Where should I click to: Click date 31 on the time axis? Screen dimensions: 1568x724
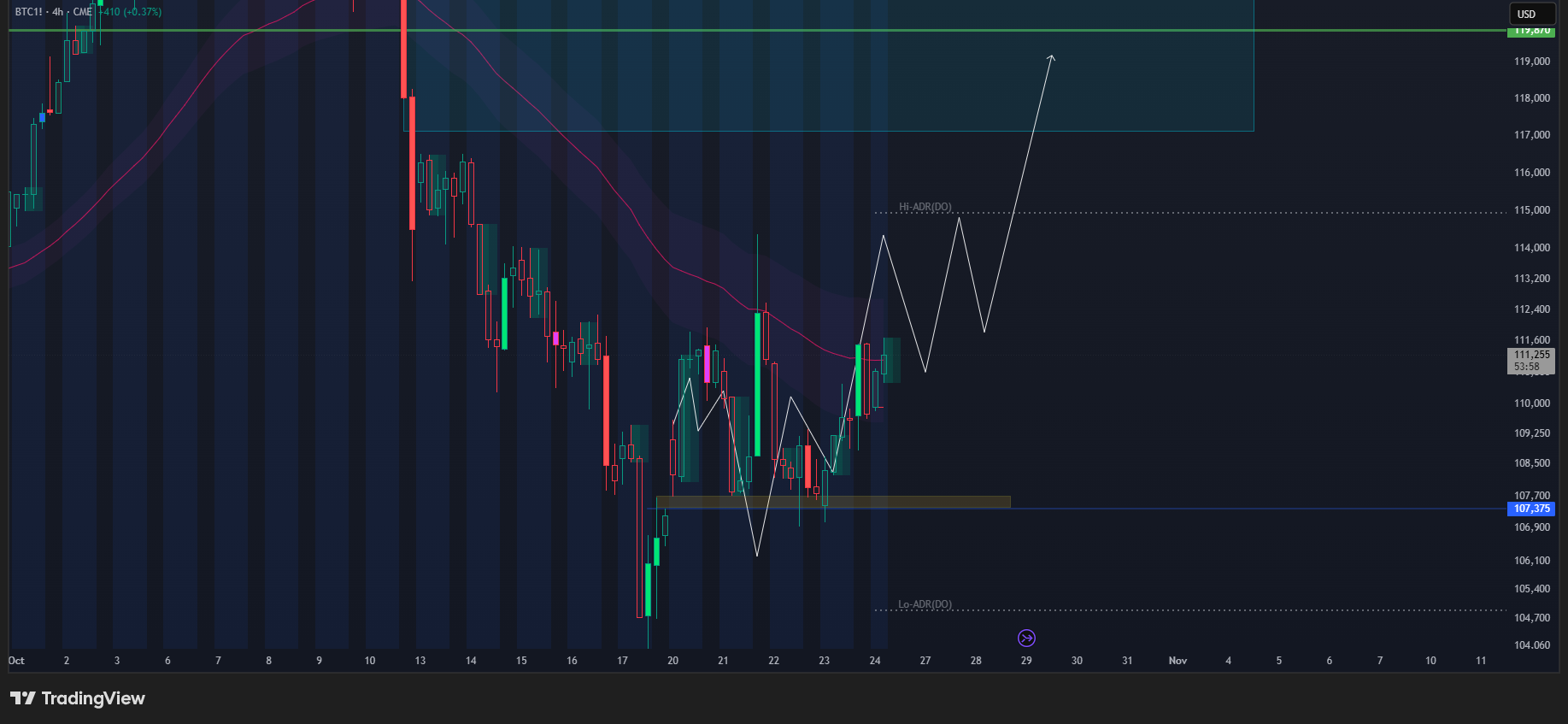(x=1127, y=661)
